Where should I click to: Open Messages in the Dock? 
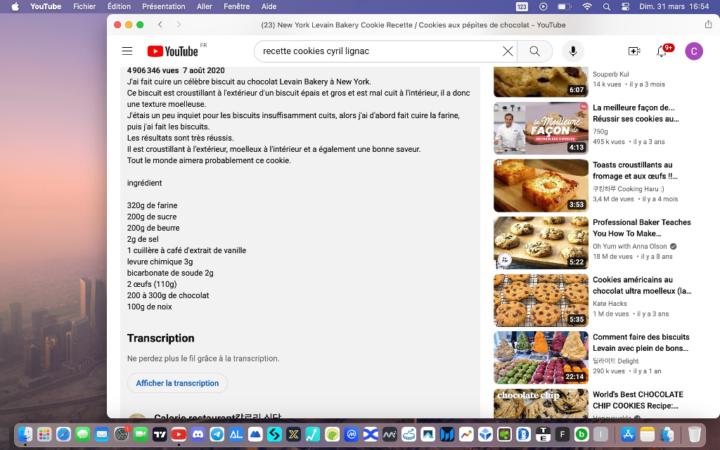tap(83, 434)
